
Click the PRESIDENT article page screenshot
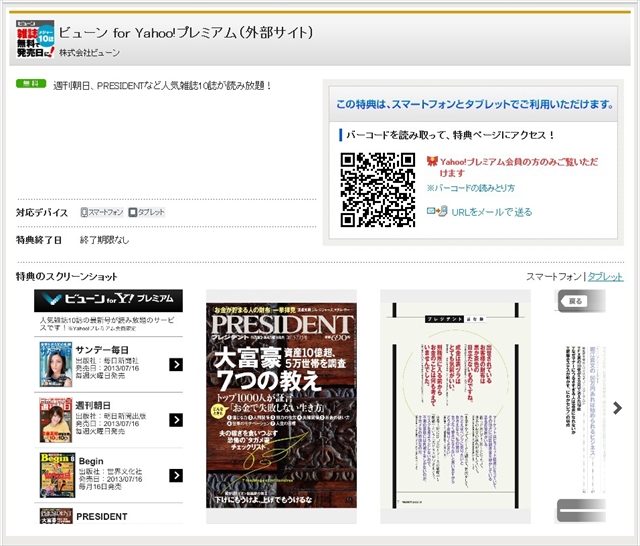[x=456, y=406]
